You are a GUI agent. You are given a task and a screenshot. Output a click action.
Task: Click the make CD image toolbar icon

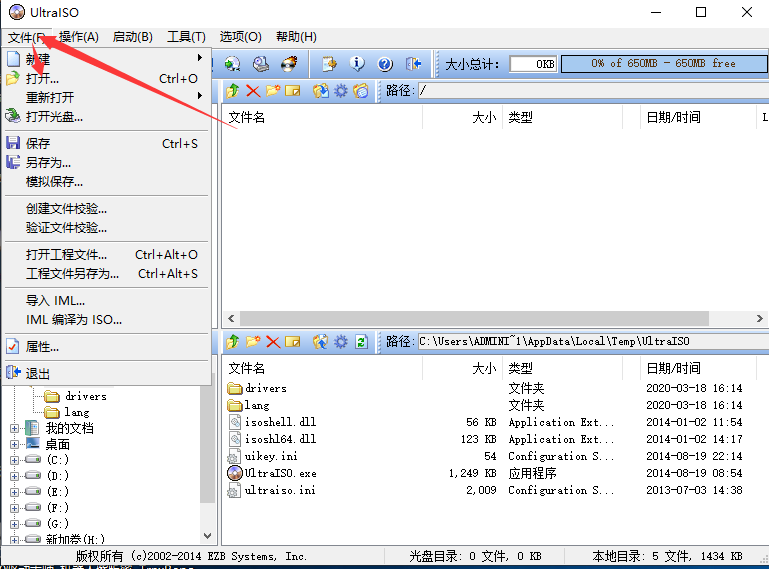point(232,64)
